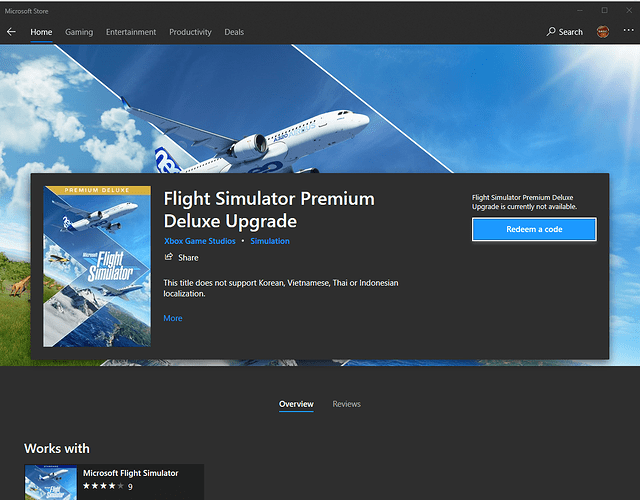Minimize the Microsoft Store window
This screenshot has width=640, height=500.
pyautogui.click(x=580, y=11)
